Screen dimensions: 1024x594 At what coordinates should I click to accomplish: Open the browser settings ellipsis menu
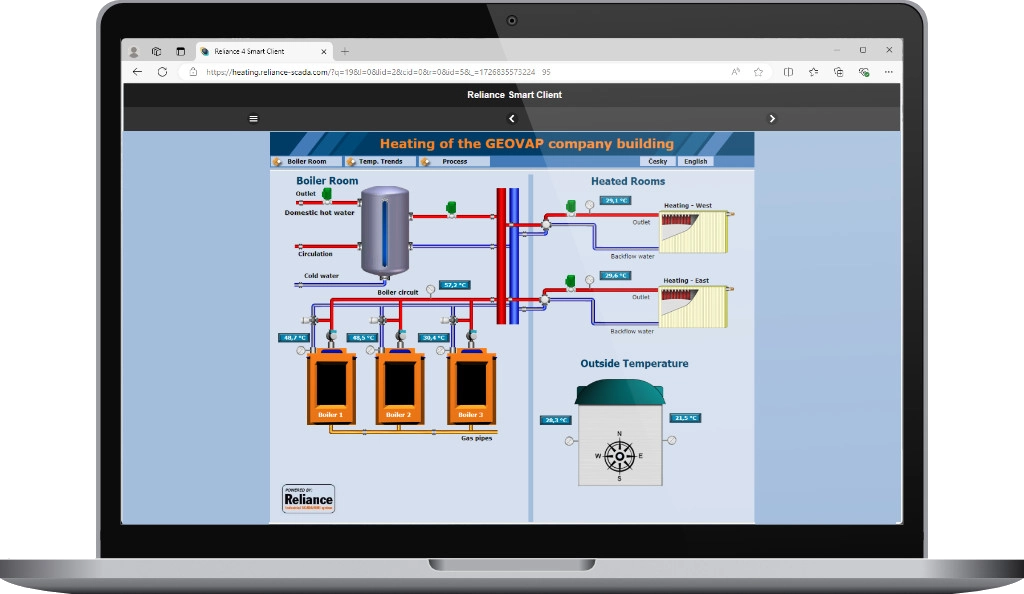coord(889,72)
